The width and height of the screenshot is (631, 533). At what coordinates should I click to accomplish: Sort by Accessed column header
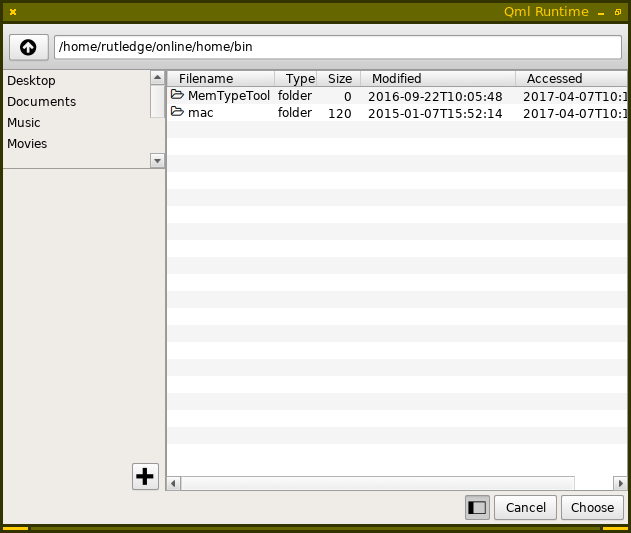pyautogui.click(x=554, y=78)
